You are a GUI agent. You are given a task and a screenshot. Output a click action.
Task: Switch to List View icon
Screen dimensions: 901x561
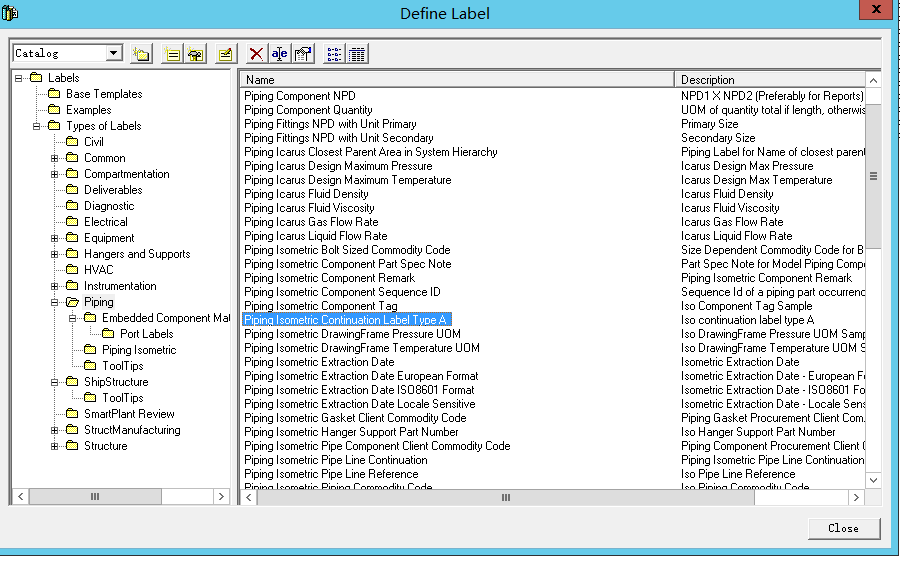click(x=334, y=54)
